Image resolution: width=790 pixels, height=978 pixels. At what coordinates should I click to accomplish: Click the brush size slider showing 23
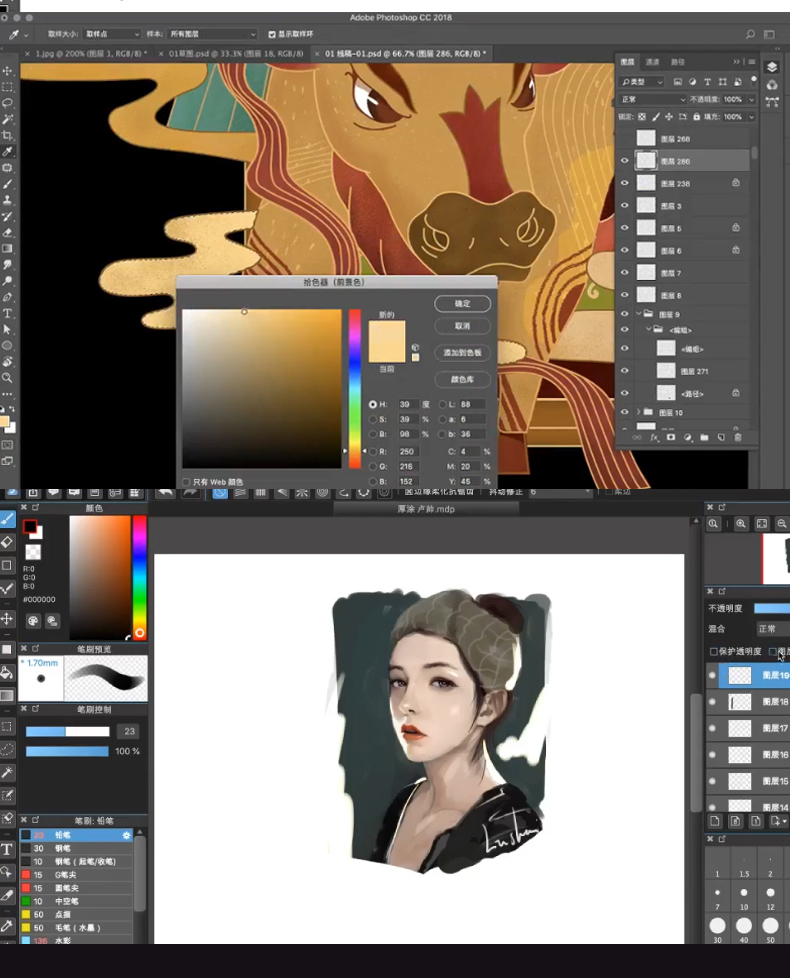[x=67, y=732]
